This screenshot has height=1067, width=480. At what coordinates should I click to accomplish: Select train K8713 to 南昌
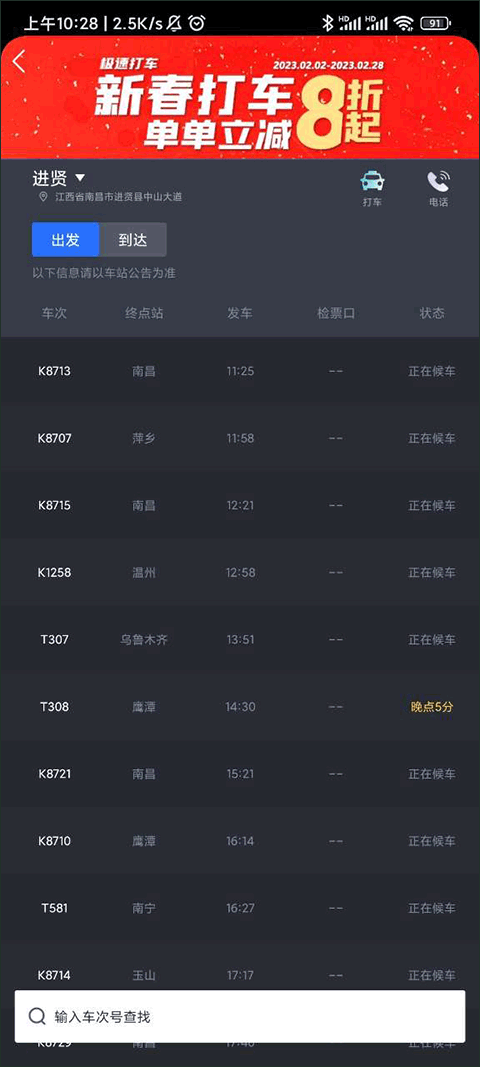click(x=240, y=371)
